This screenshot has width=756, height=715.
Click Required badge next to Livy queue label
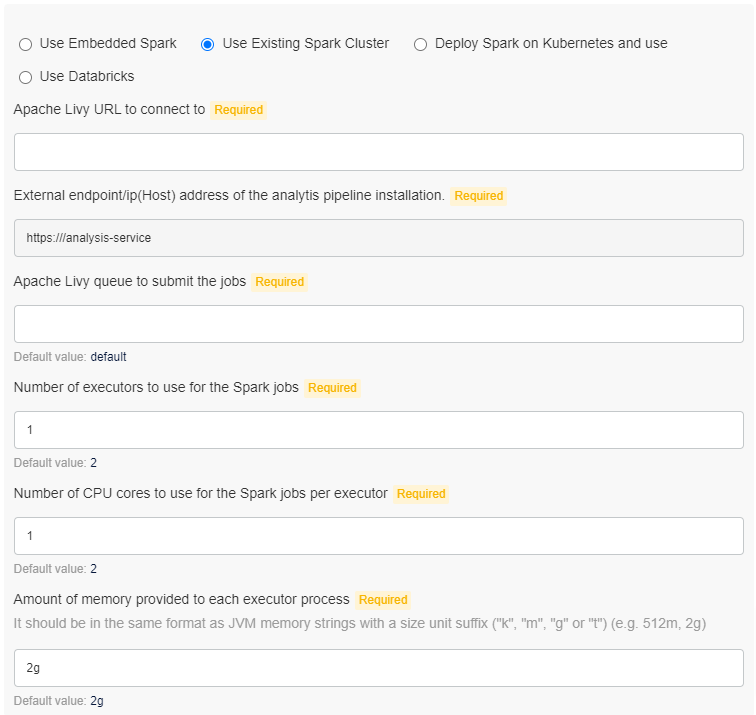[280, 282]
